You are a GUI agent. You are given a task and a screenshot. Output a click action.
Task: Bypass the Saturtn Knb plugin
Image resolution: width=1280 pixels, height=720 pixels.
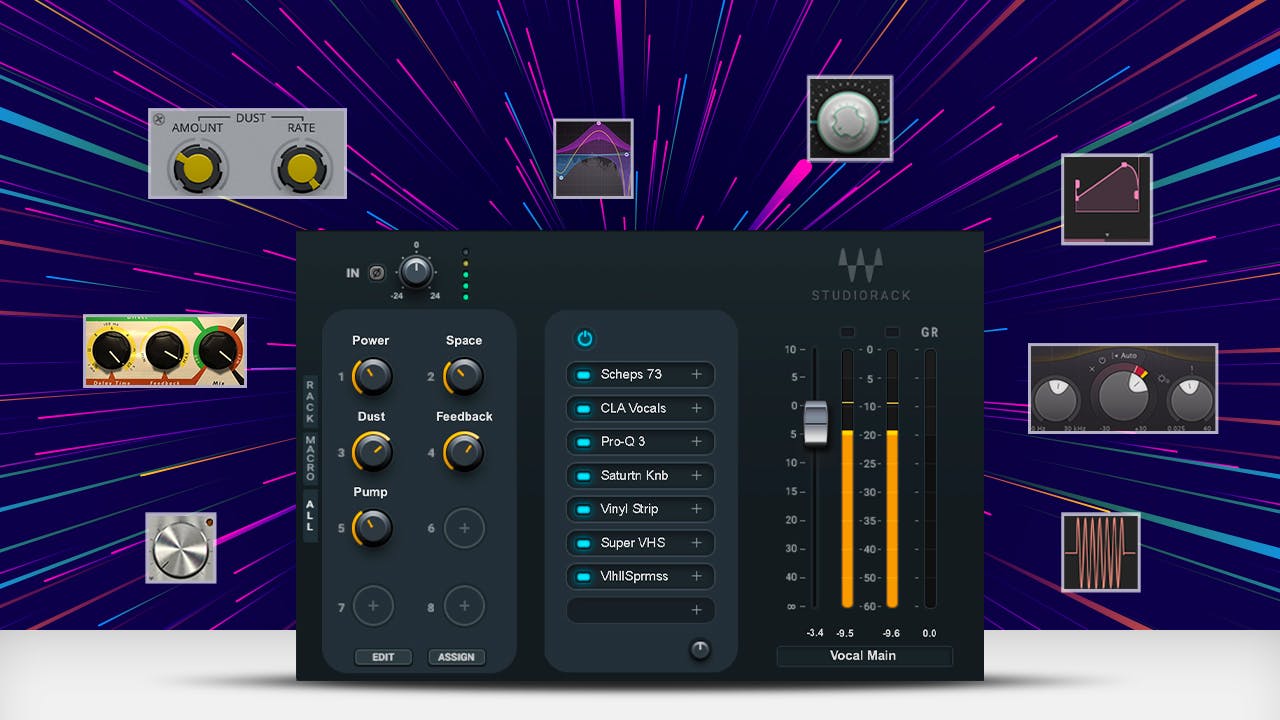581,476
